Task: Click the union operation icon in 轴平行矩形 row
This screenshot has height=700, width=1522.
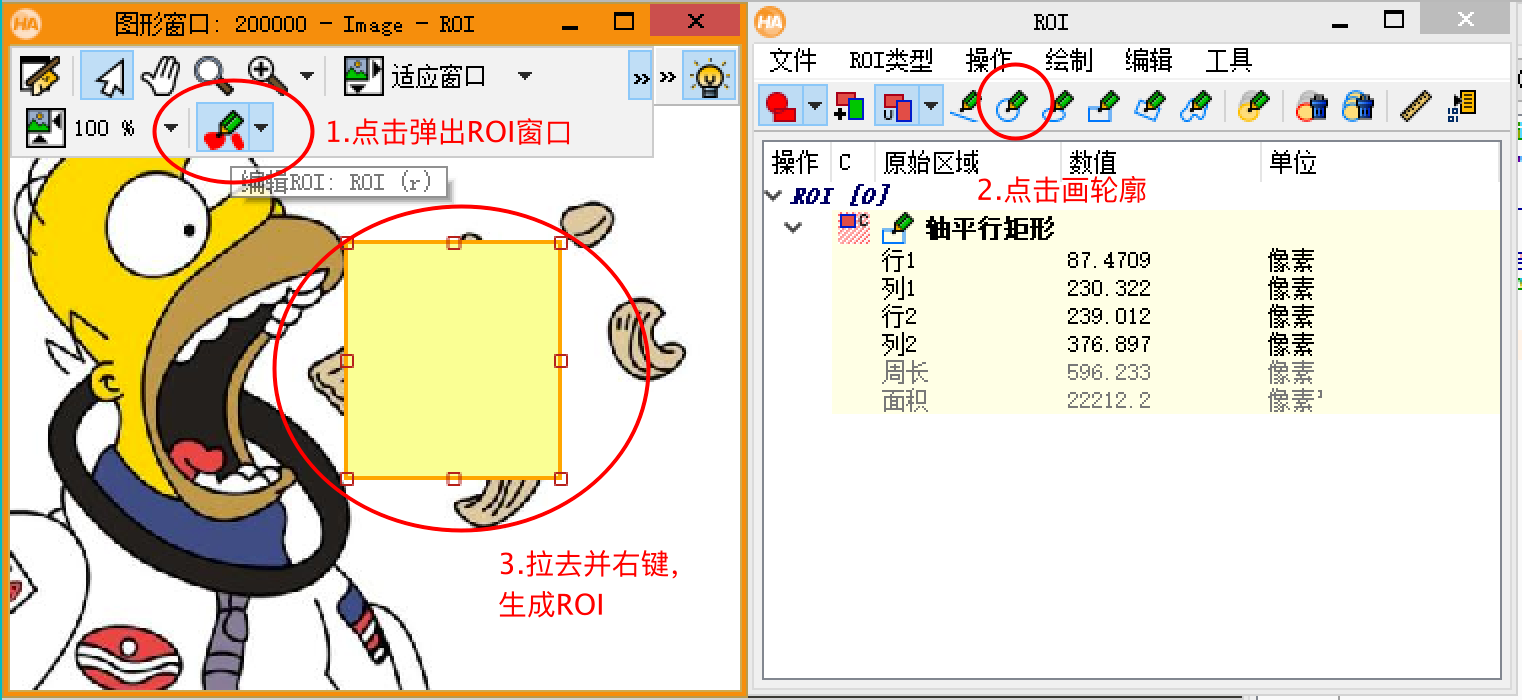Action: tap(853, 228)
